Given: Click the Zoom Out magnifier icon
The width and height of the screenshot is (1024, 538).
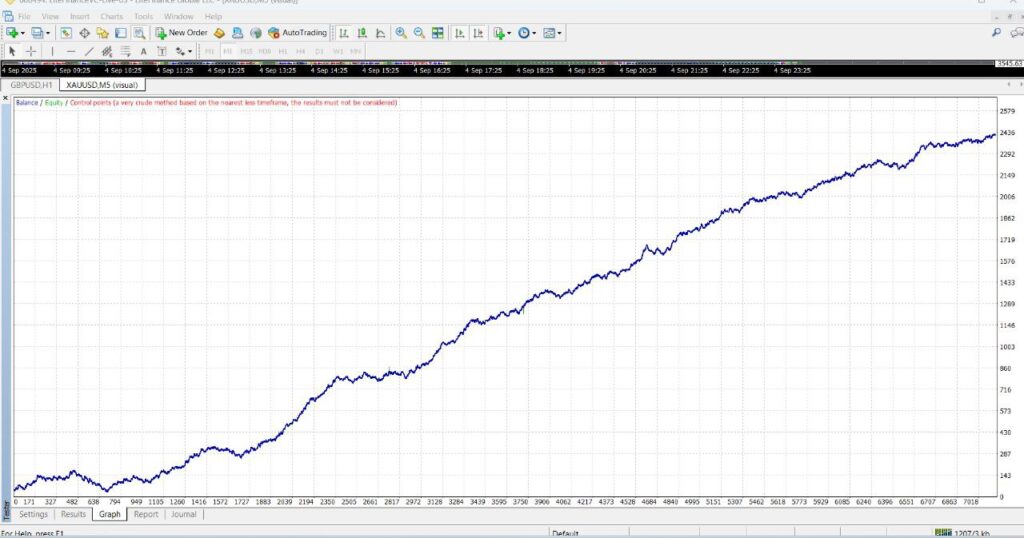Looking at the screenshot, I should (419, 33).
